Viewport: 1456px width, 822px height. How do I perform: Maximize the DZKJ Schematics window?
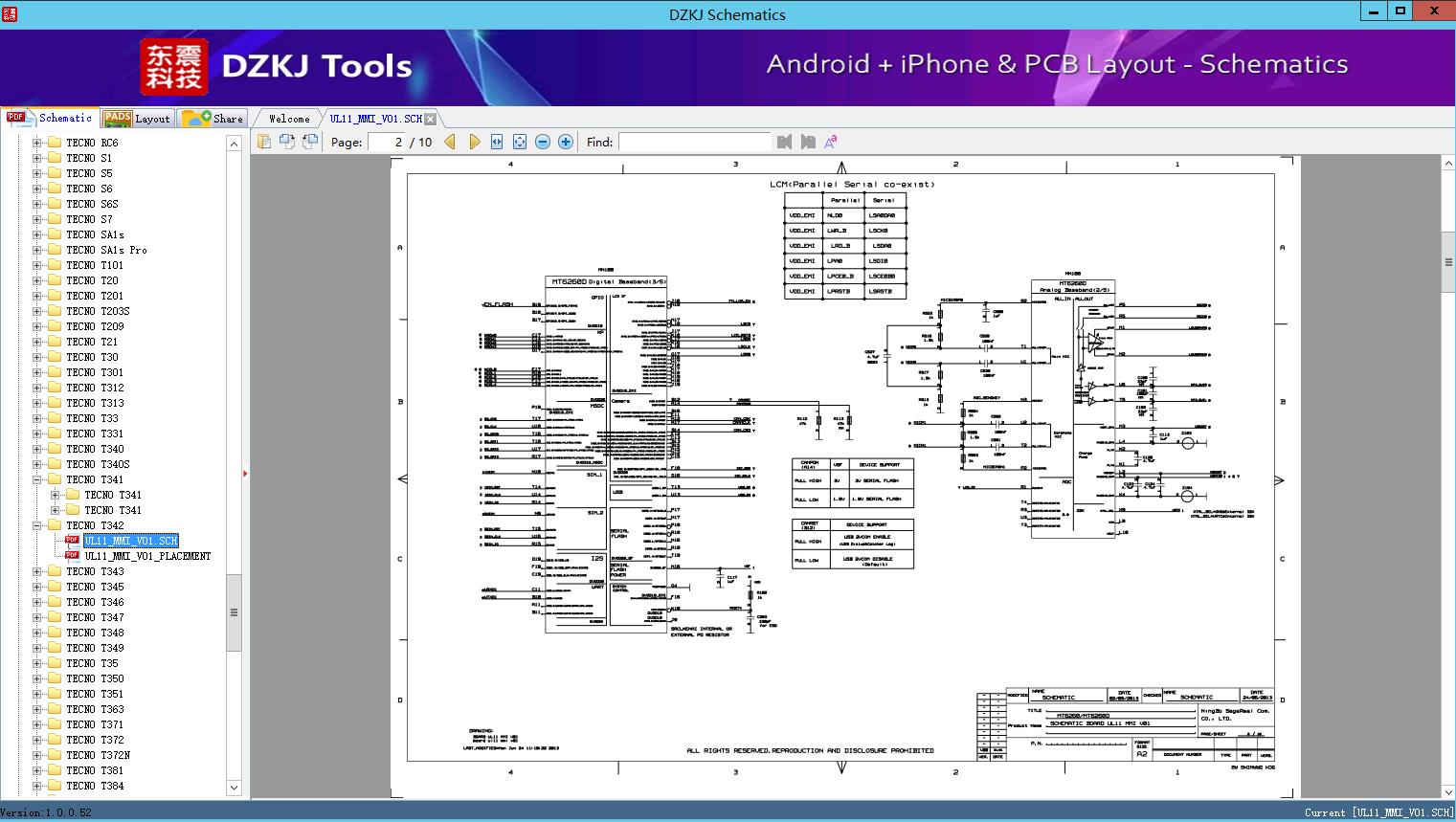coord(1400,11)
